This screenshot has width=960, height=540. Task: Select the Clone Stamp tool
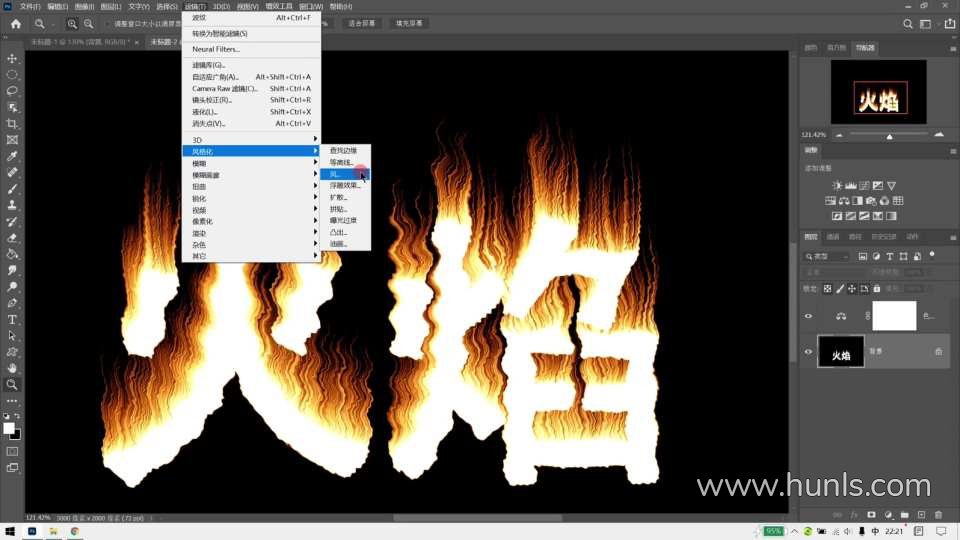coord(12,205)
